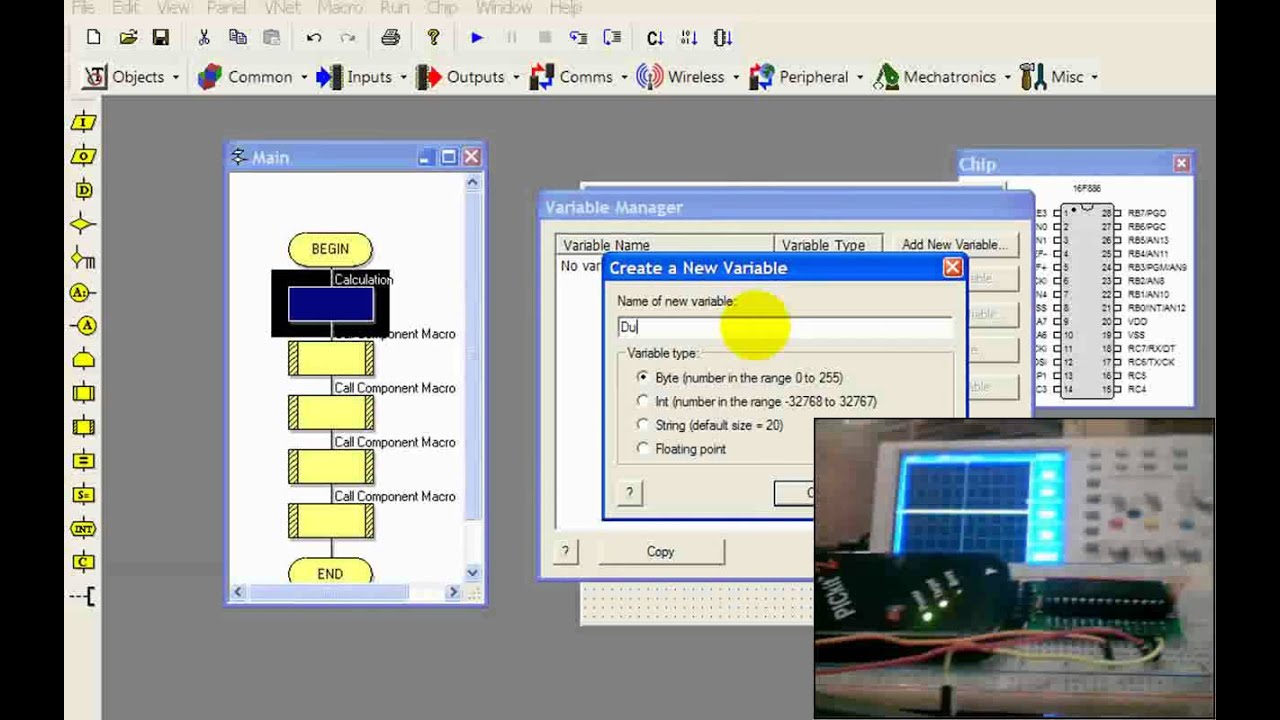
Task: Click the Step Into simulation icon
Action: 578,38
